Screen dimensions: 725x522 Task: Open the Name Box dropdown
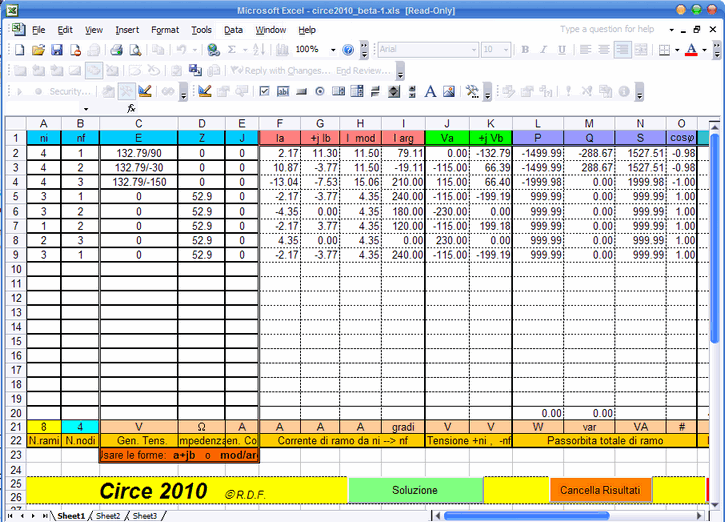click(x=86, y=109)
